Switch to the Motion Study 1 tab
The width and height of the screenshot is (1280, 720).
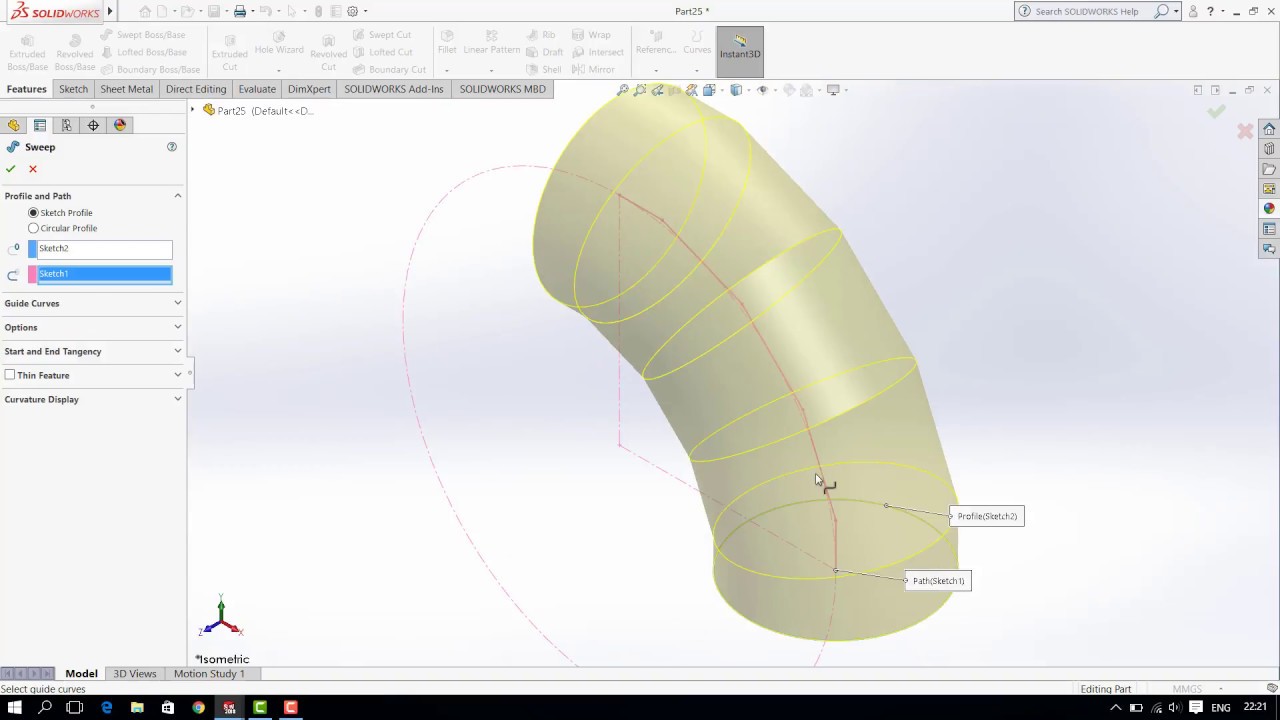pyautogui.click(x=209, y=674)
